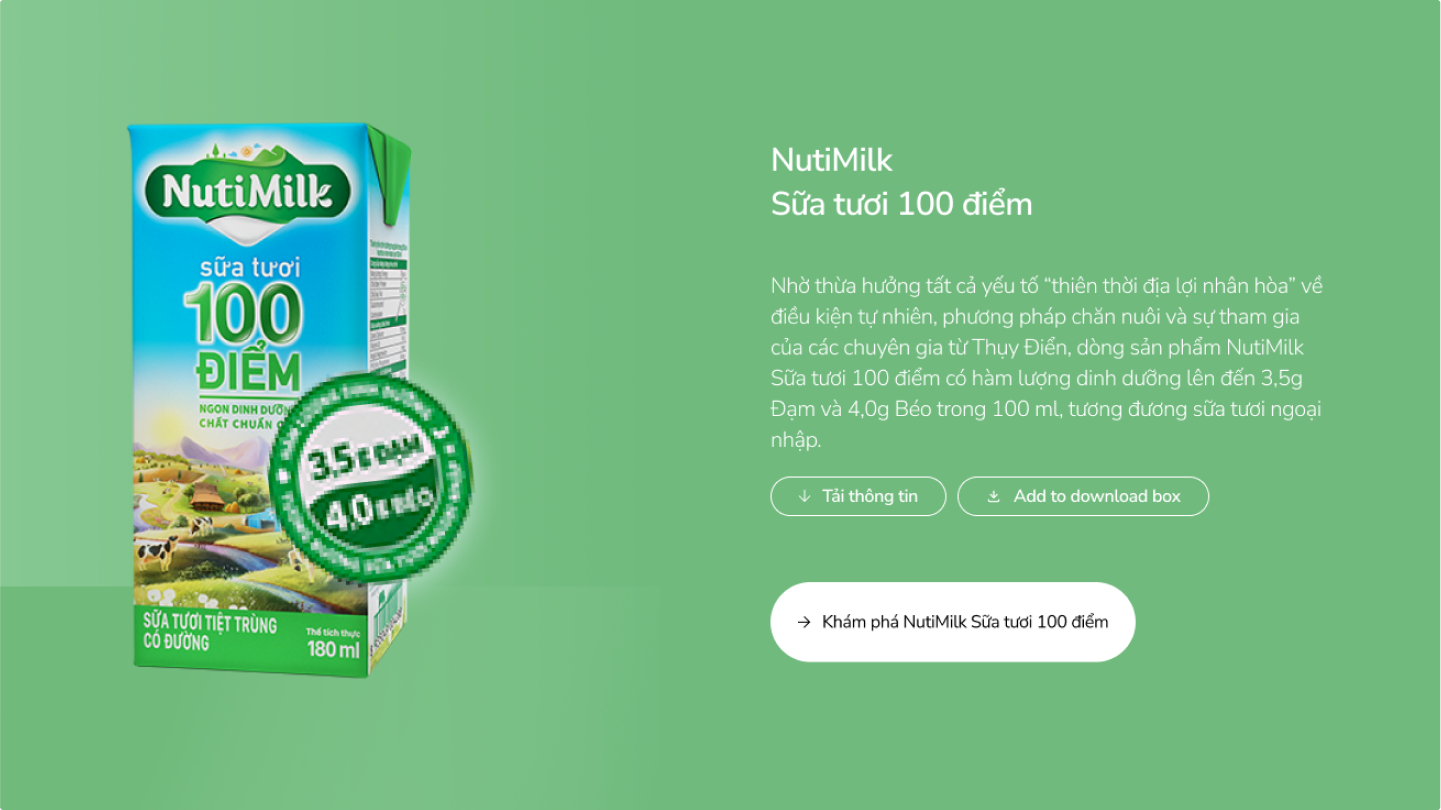Image resolution: width=1441 pixels, height=810 pixels.
Task: Select the Add to download box button
Action: coord(1083,496)
